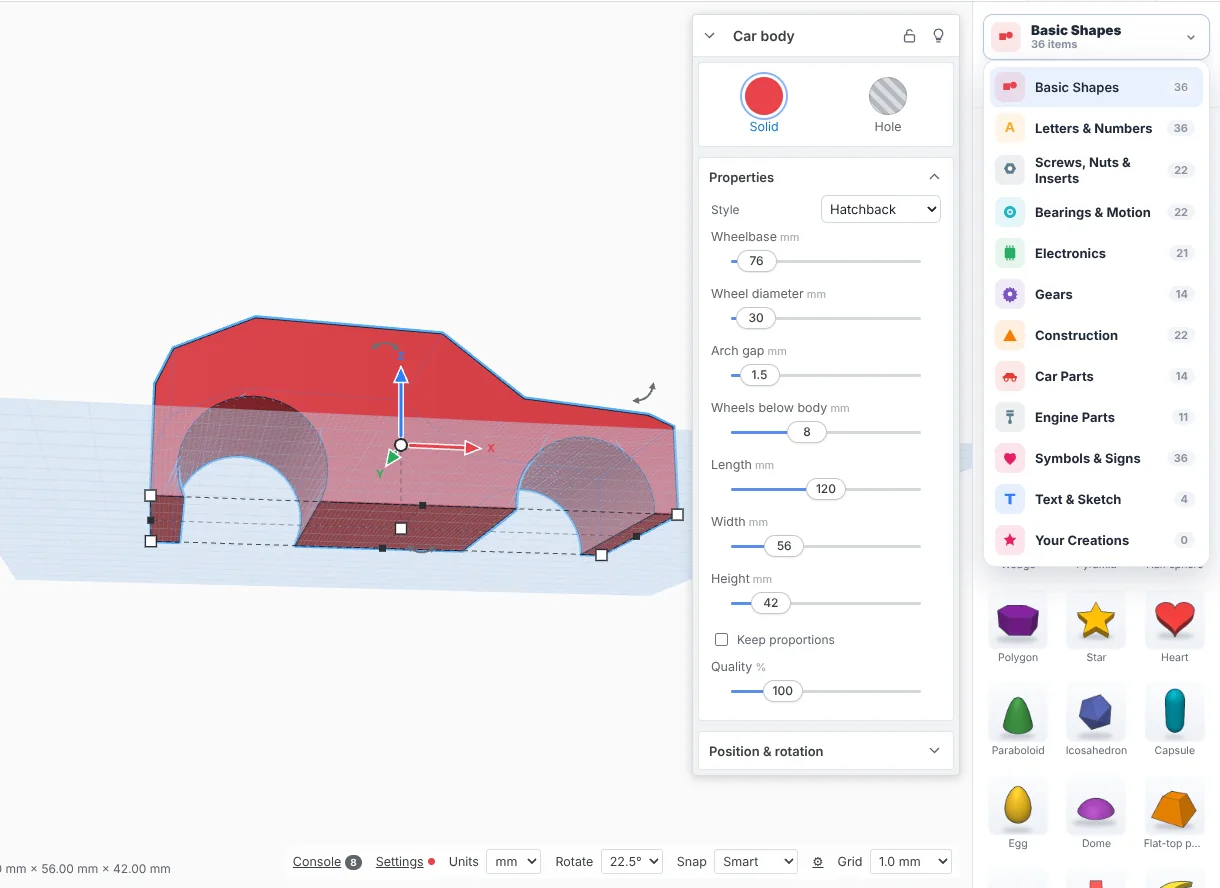Choose Screws, Nuts & Inserts category
This screenshot has width=1220, height=888.
pos(1096,170)
